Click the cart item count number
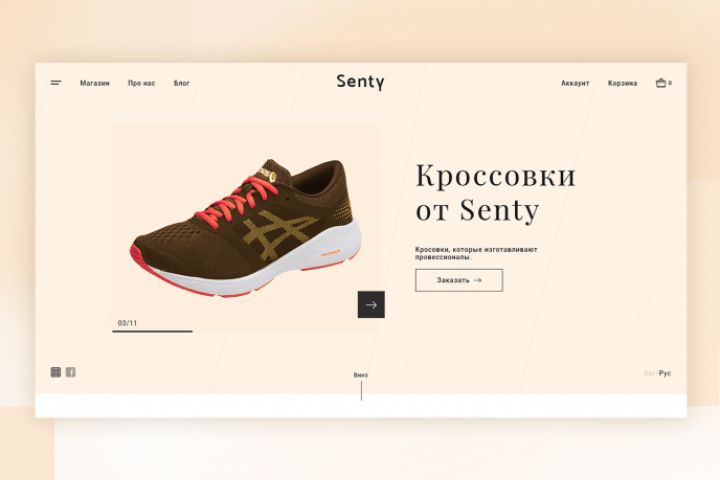720x480 pixels. coord(670,83)
